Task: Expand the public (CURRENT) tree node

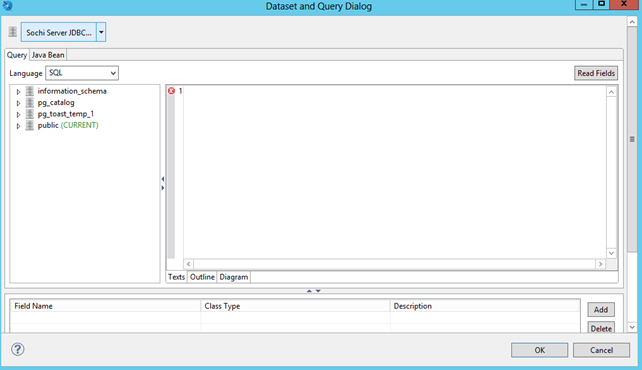Action: click(18, 126)
